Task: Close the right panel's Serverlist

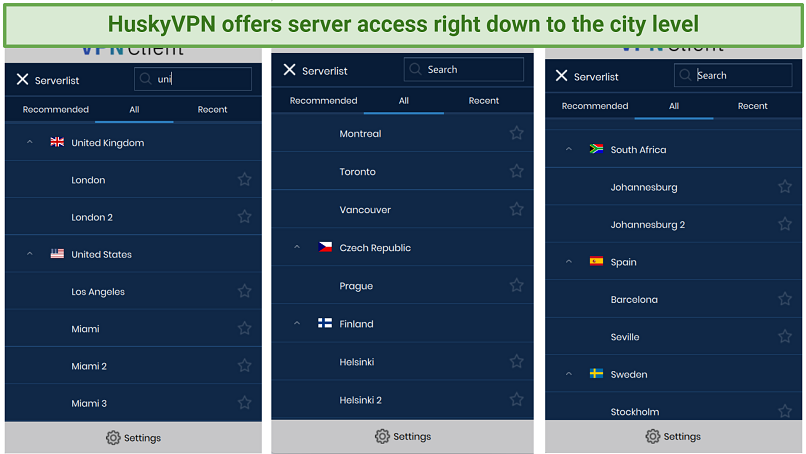Action: pos(561,76)
